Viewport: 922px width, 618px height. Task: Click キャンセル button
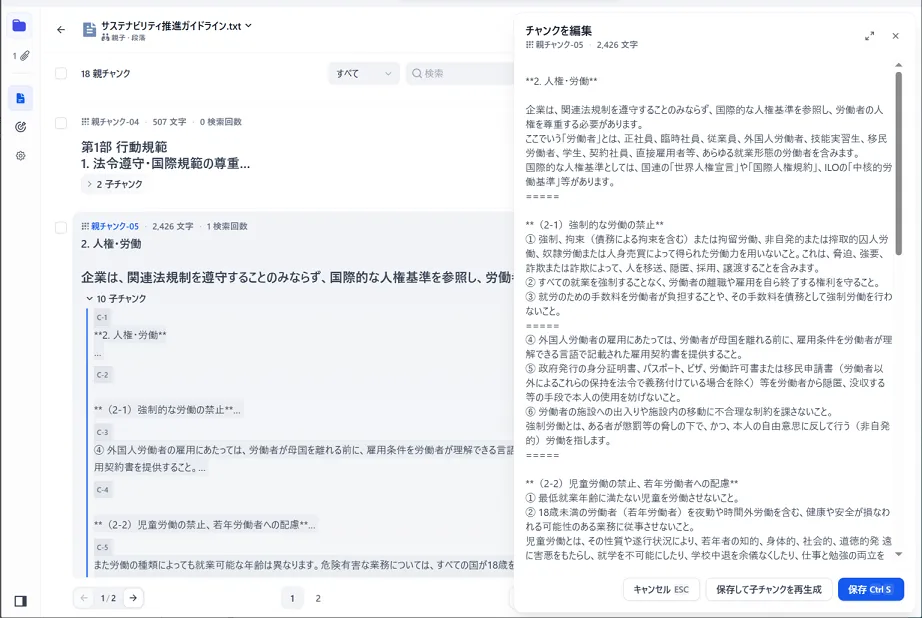click(661, 589)
